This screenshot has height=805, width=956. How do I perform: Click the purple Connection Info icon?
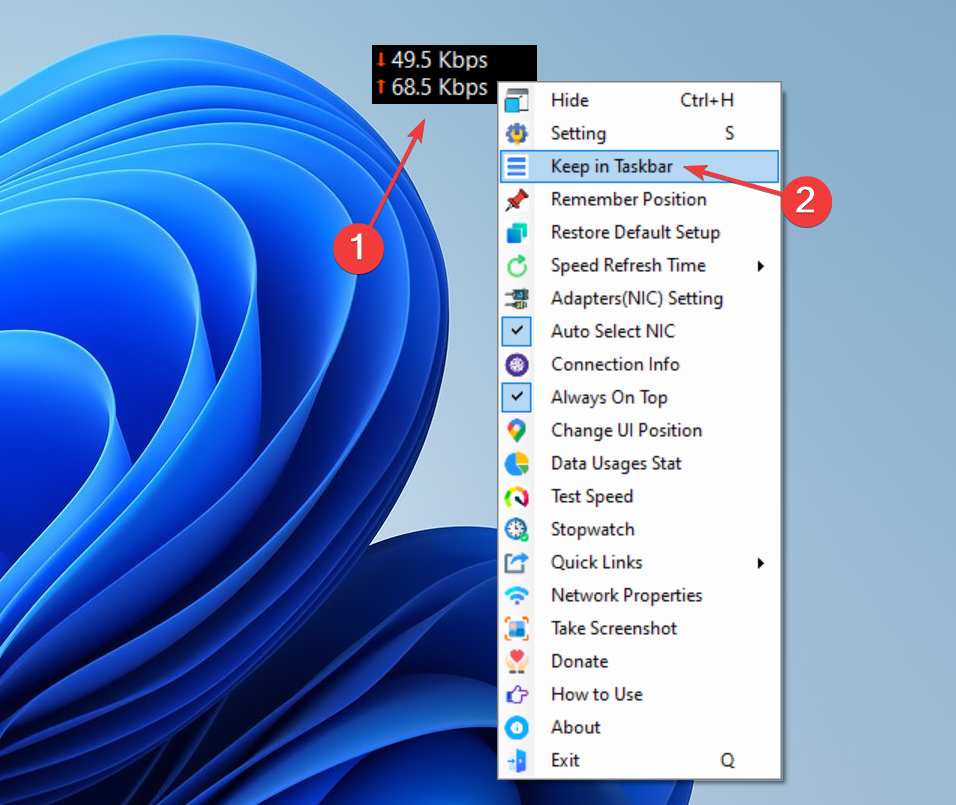[x=516, y=365]
